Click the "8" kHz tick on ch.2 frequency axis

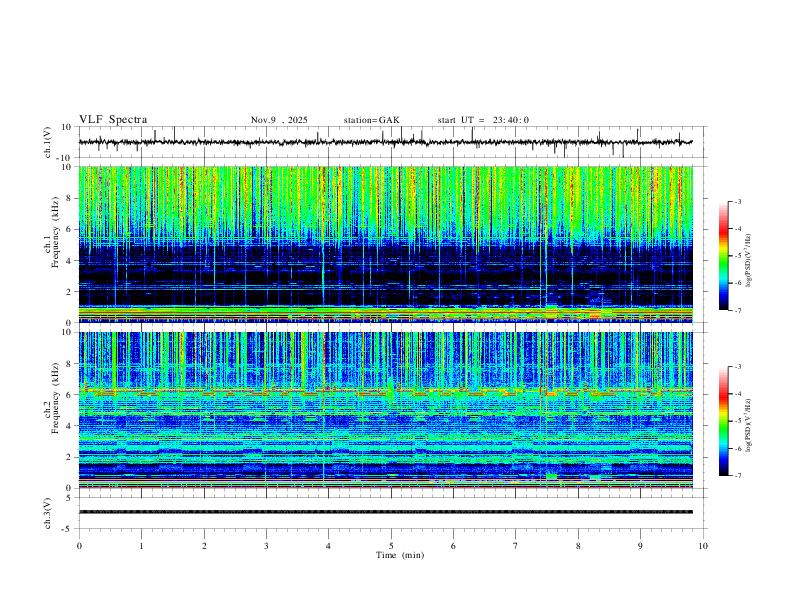click(x=70, y=364)
